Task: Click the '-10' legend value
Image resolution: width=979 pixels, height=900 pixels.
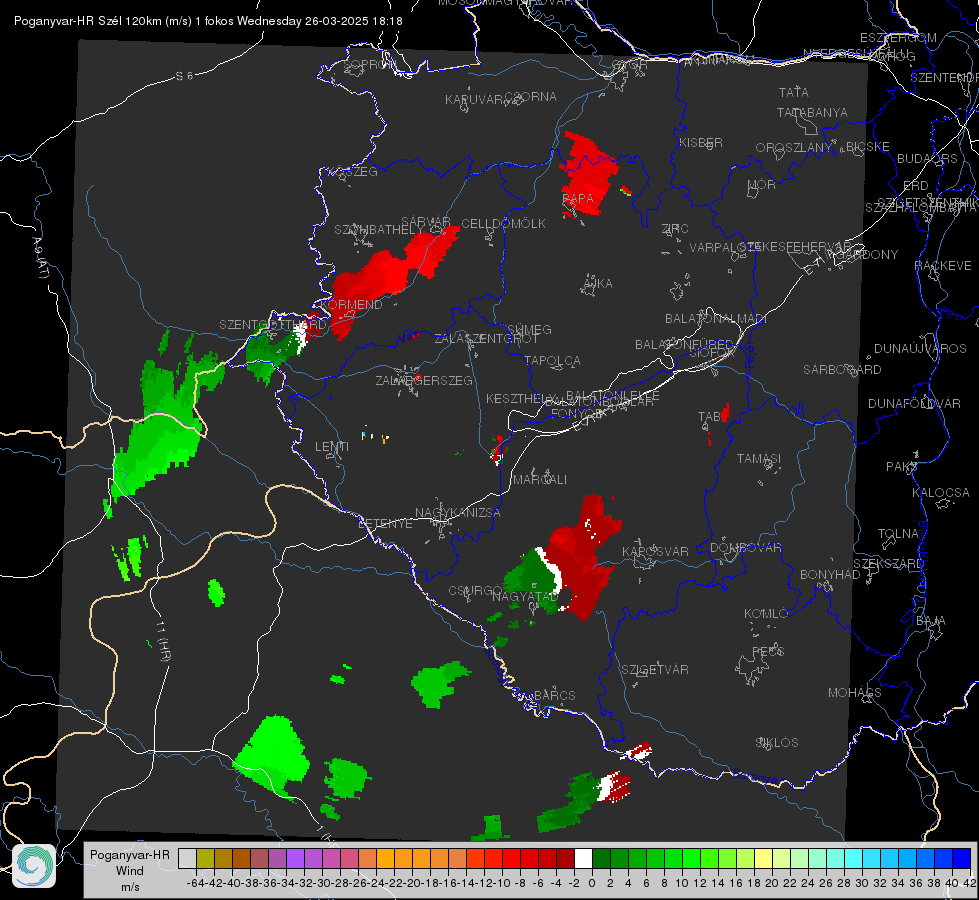Action: 502,883
